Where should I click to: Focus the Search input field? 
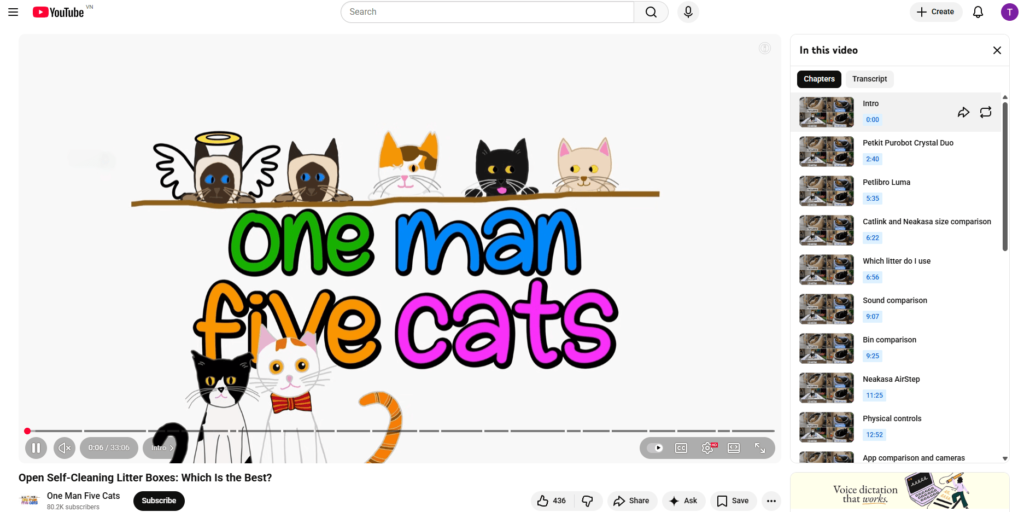point(487,12)
